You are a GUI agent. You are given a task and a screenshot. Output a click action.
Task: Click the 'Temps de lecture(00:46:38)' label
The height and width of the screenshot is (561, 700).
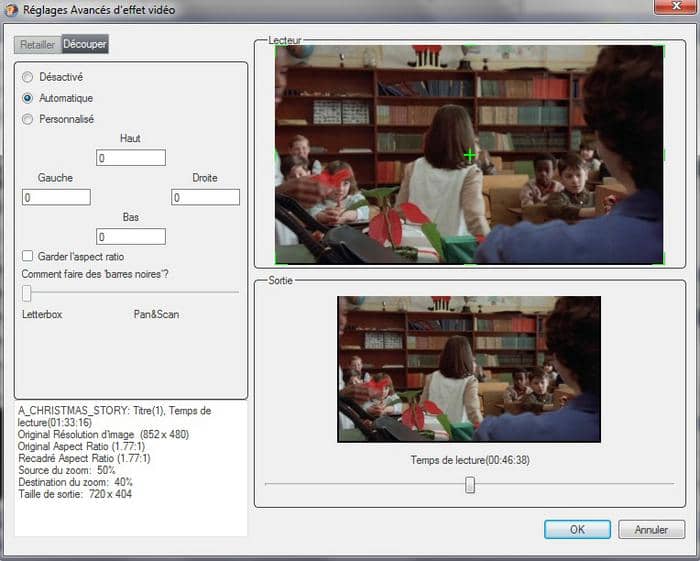[x=470, y=460]
